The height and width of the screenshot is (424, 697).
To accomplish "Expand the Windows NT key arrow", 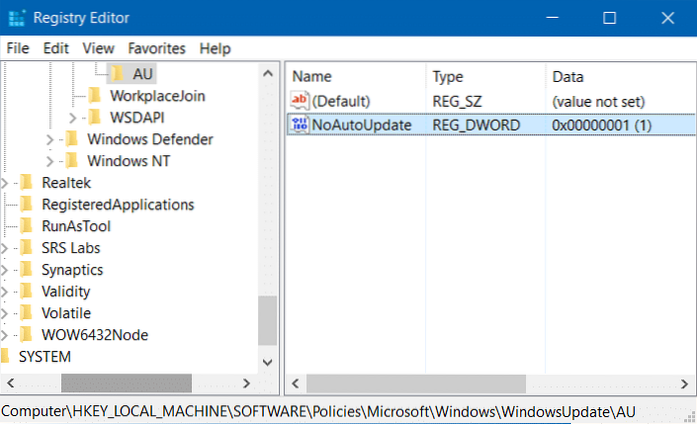I will (x=51, y=161).
